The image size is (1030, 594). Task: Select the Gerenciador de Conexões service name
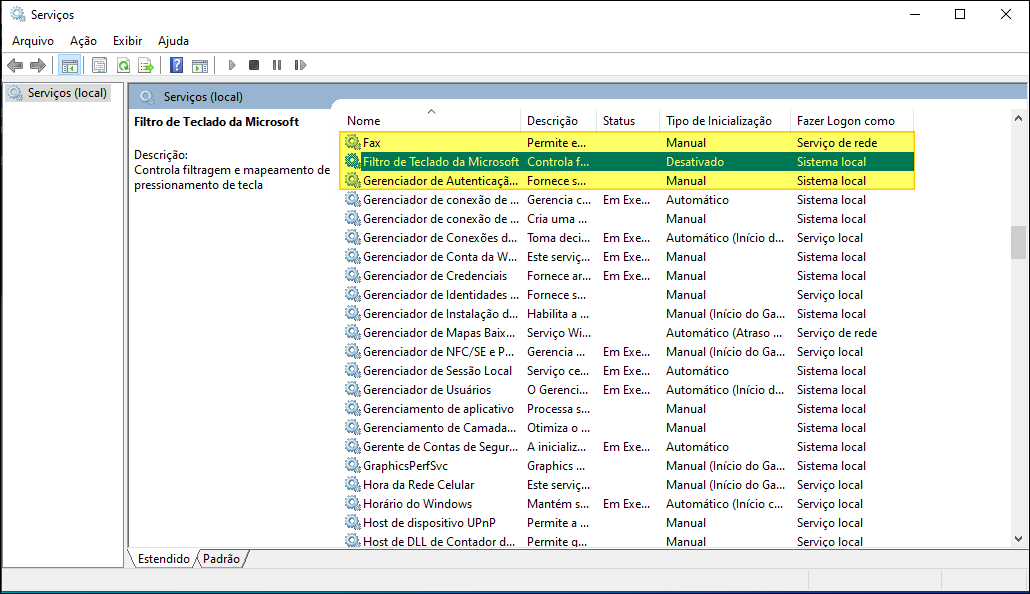(440, 238)
